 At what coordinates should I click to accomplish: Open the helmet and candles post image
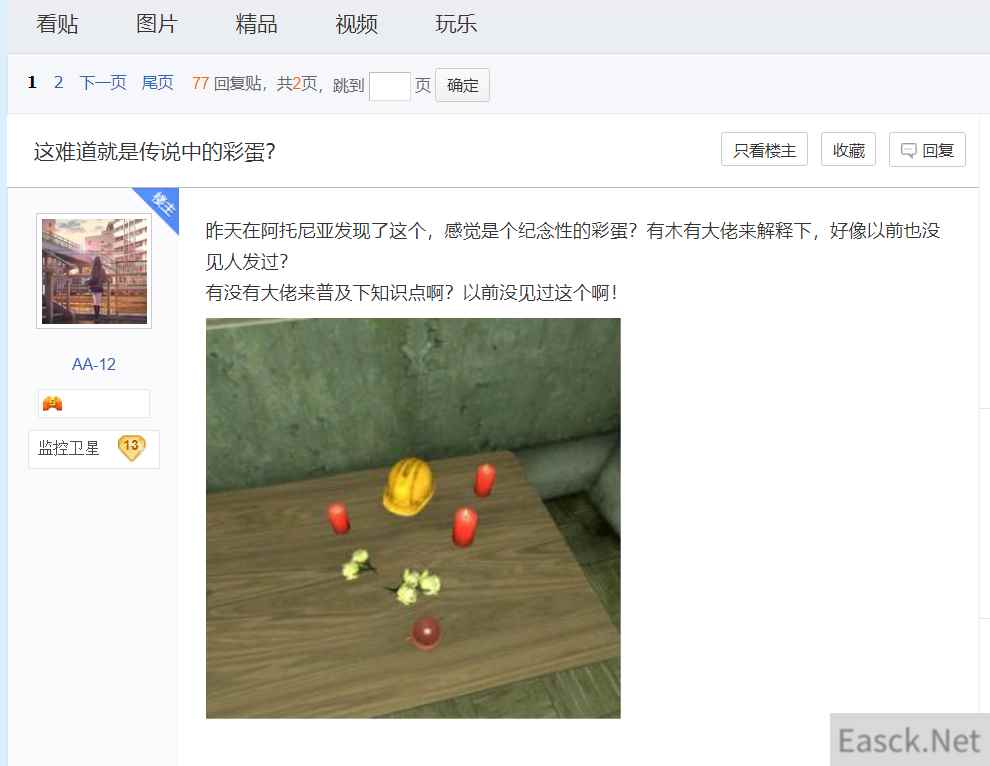(x=413, y=518)
